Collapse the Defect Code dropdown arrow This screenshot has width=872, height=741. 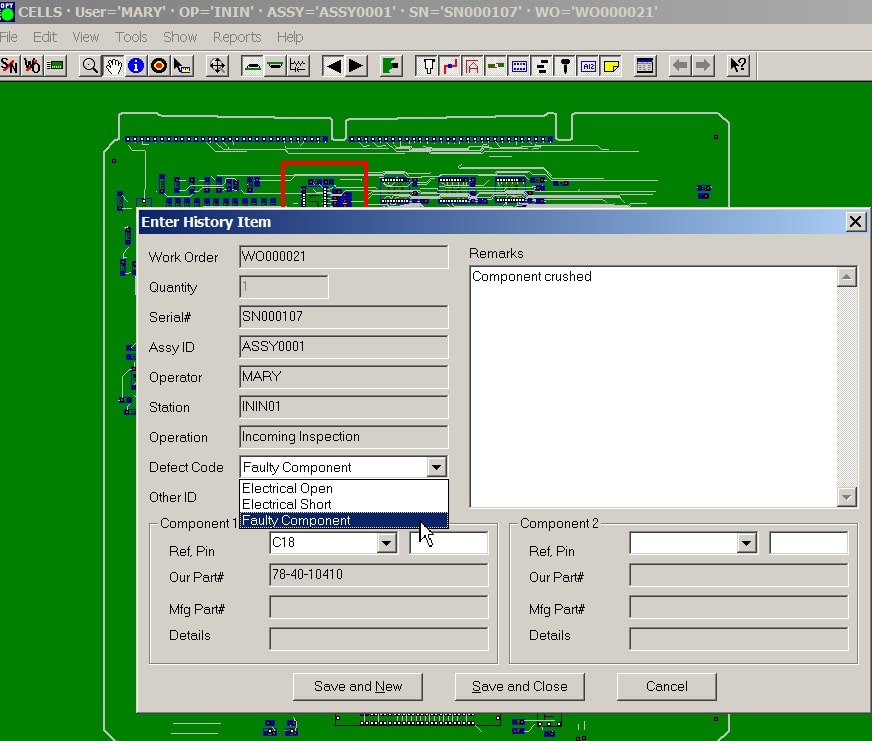[x=437, y=467]
